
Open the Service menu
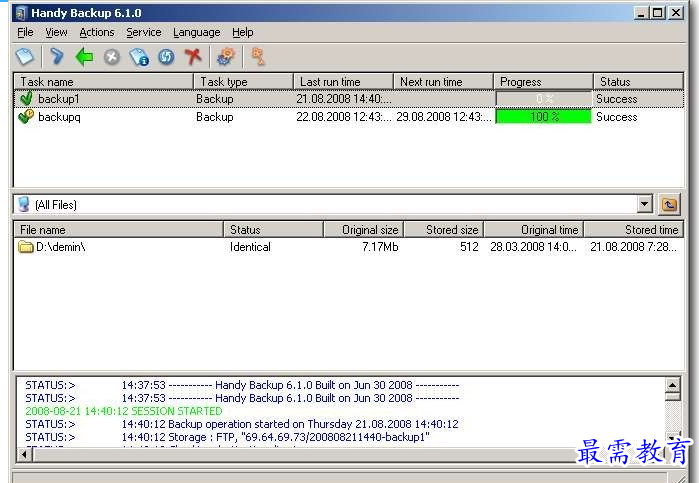point(144,33)
